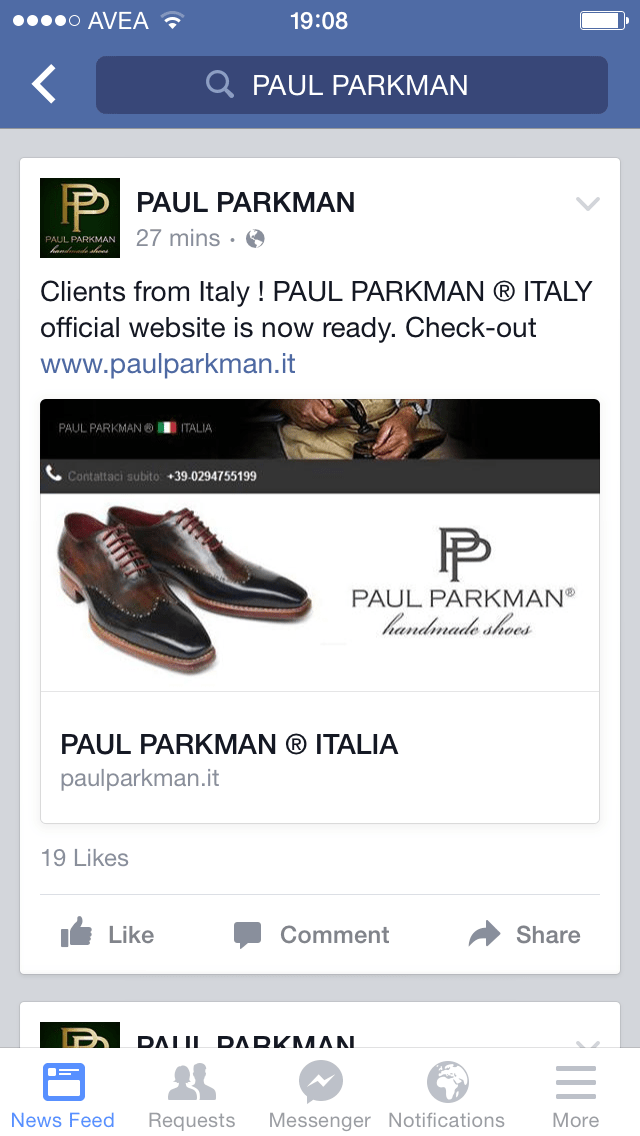
Task: Click the public globe privacy icon
Action: pyautogui.click(x=255, y=238)
